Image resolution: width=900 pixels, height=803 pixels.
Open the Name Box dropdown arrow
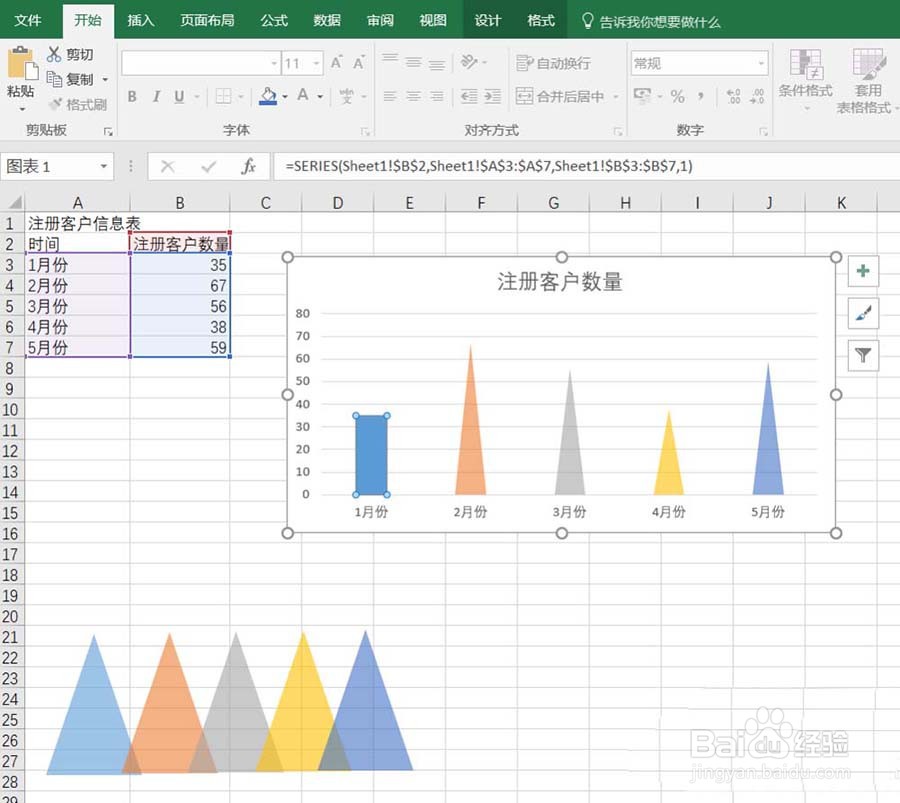click(104, 166)
